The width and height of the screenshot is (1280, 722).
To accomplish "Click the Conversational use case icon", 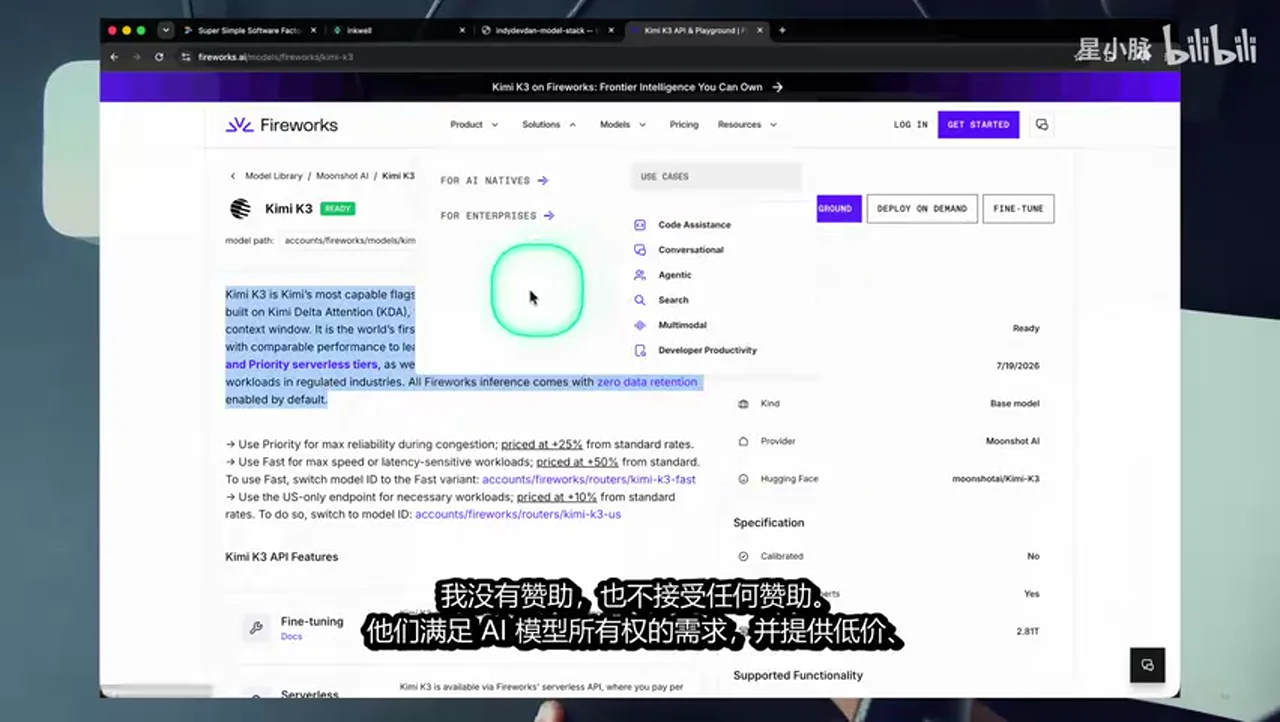I will [x=640, y=250].
